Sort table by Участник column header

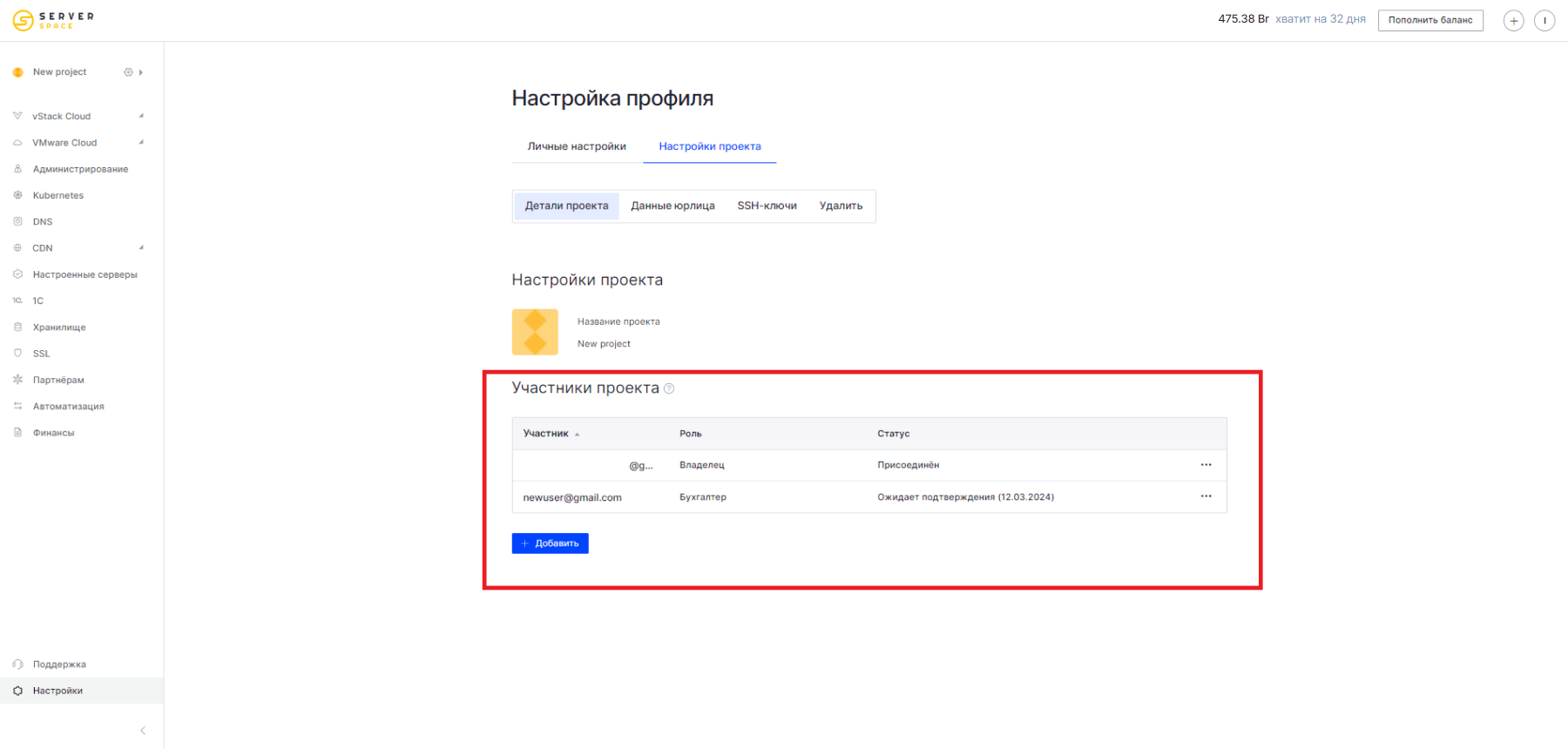(551, 434)
